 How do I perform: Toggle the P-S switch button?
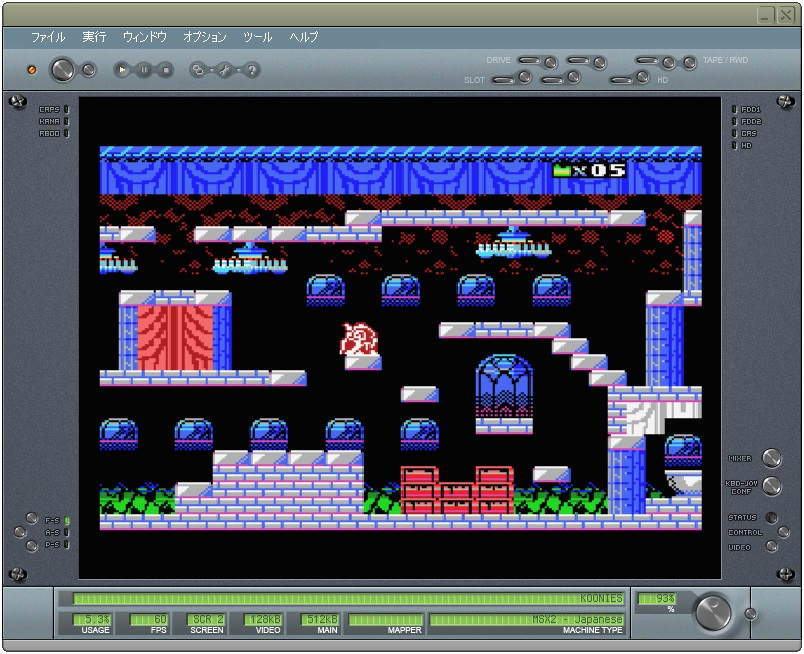(x=32, y=546)
